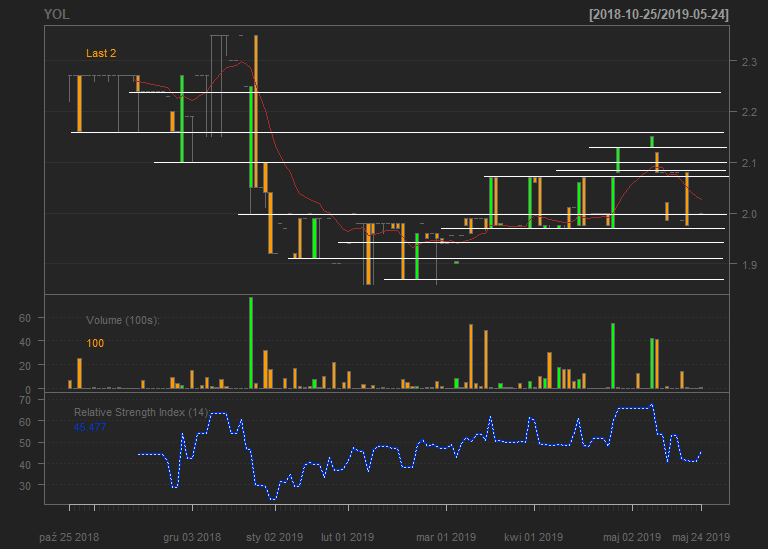Image resolution: width=768 pixels, height=549 pixels.
Task: Click the 30 label on RSI axis
Action: [x=24, y=486]
